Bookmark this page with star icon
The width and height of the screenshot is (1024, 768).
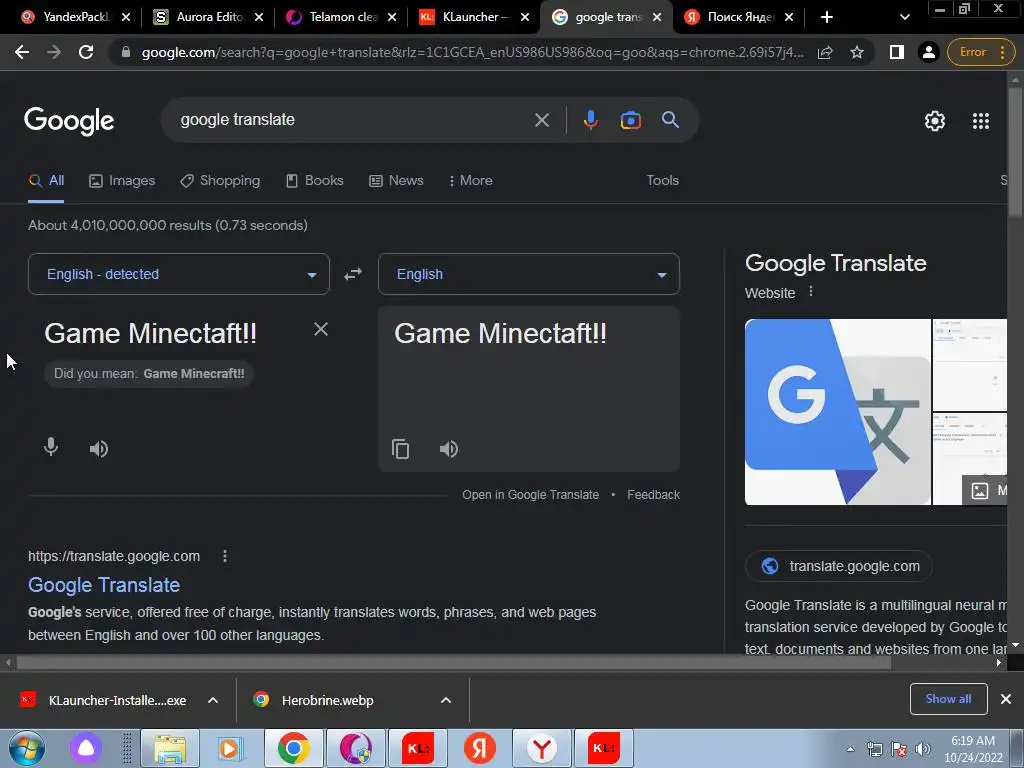[857, 52]
